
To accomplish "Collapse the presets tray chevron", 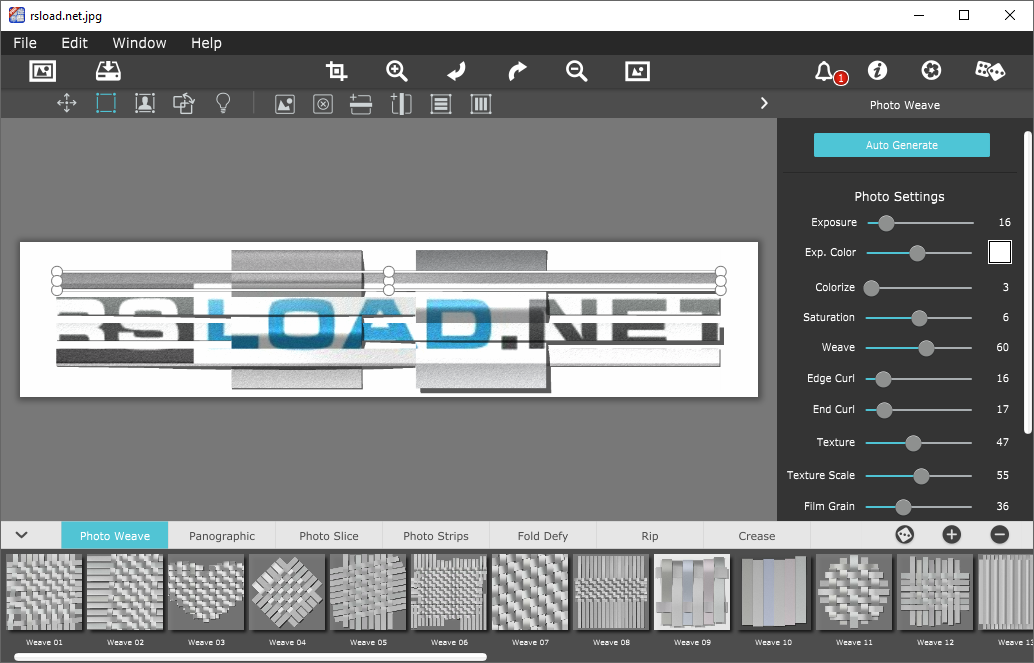I will [x=21, y=535].
